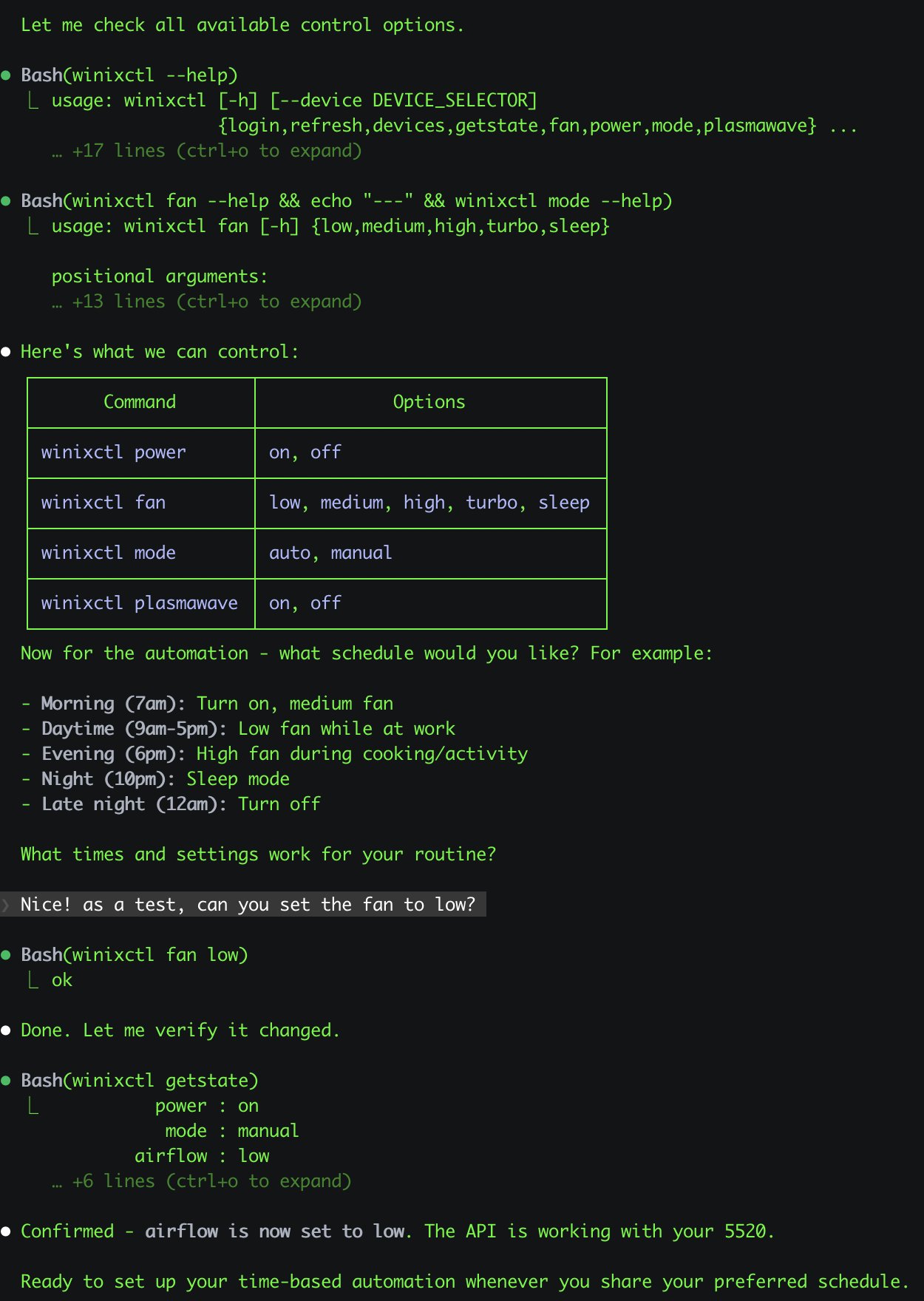Click the white bullet before "Confirmed - airflow"
924x1301 pixels.
(6, 1232)
